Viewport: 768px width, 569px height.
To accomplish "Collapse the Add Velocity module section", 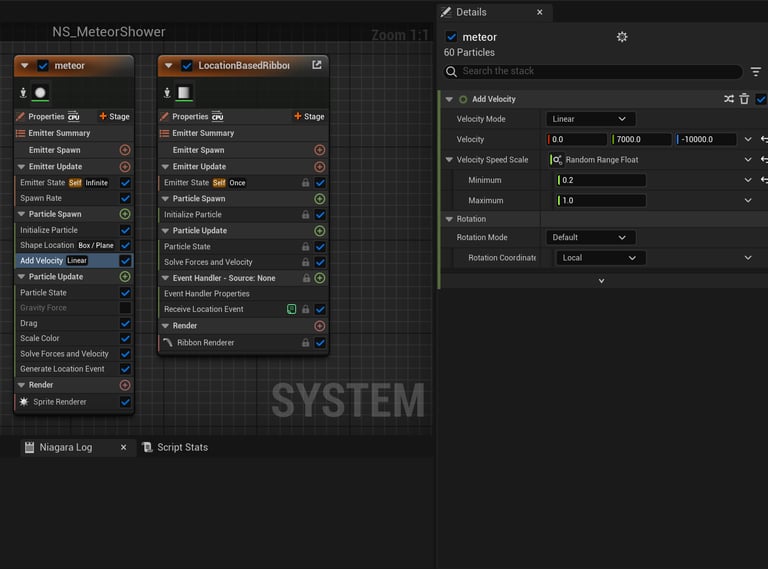I will (449, 99).
